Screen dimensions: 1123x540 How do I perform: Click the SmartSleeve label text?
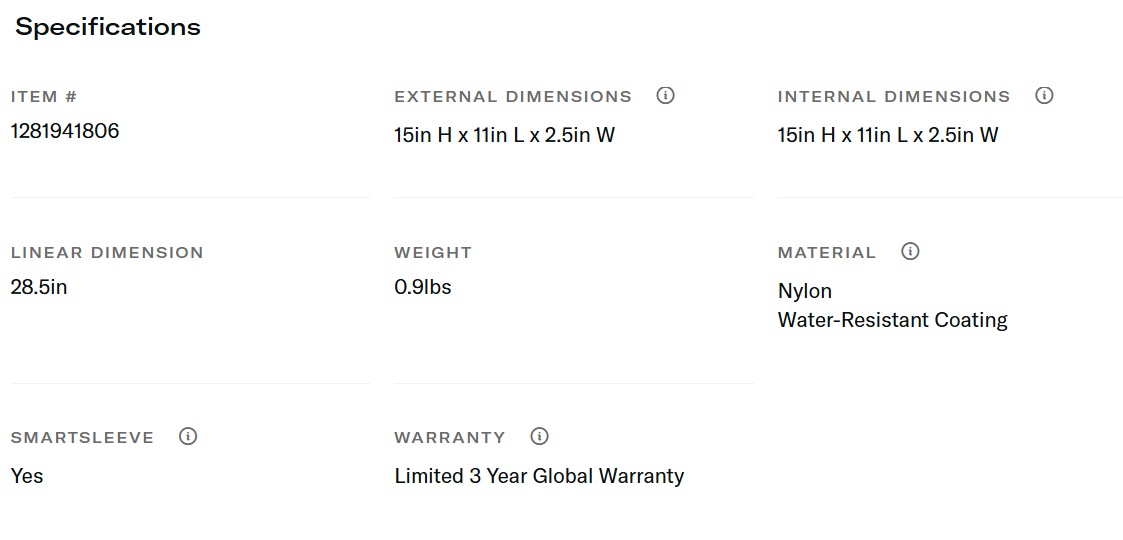82,438
